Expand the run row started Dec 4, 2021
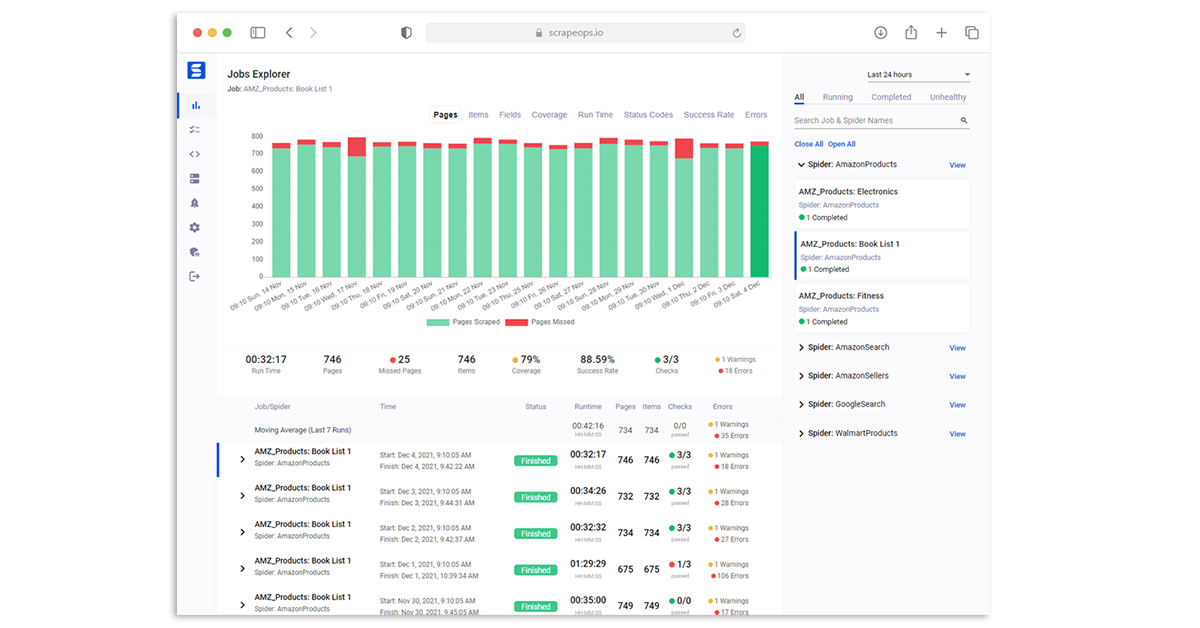 pos(242,460)
